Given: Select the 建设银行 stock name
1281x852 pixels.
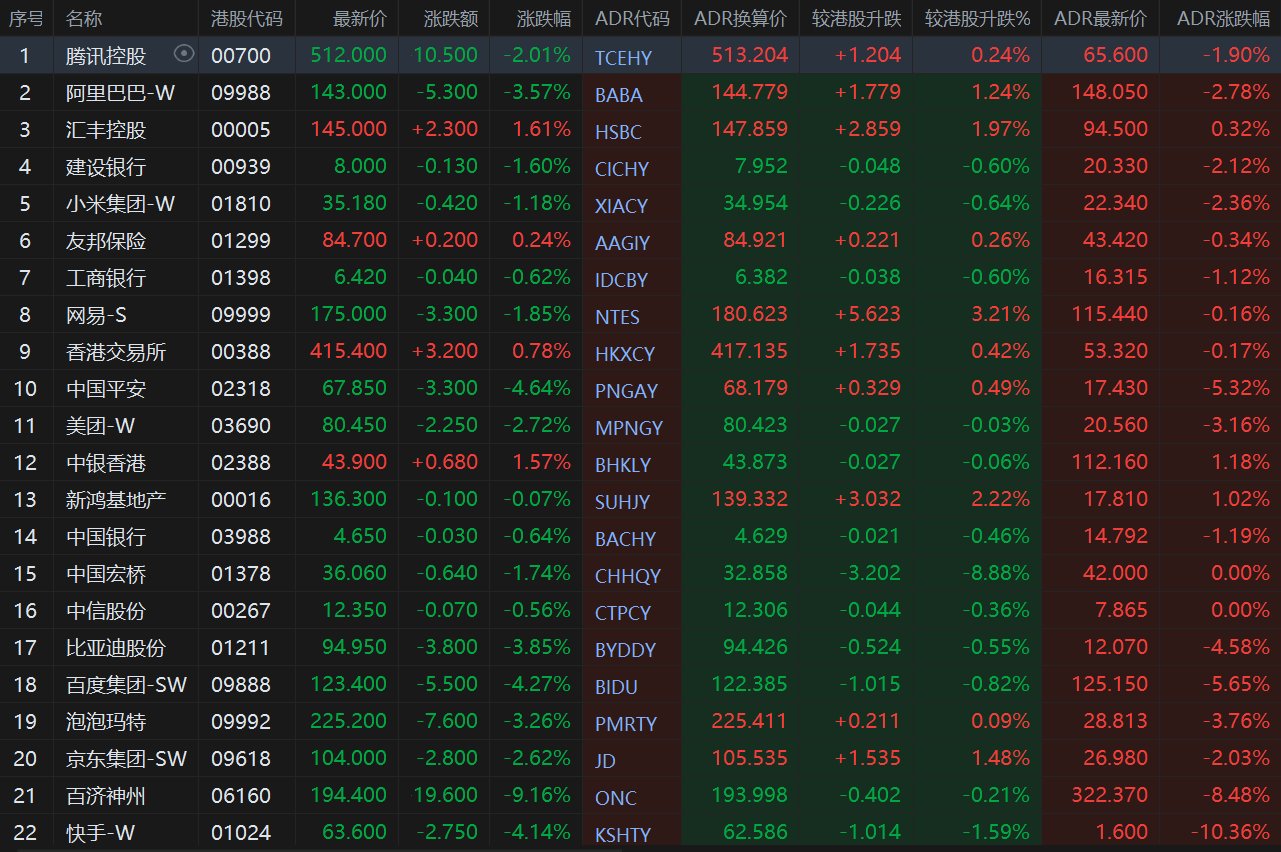Looking at the screenshot, I should 106,167.
